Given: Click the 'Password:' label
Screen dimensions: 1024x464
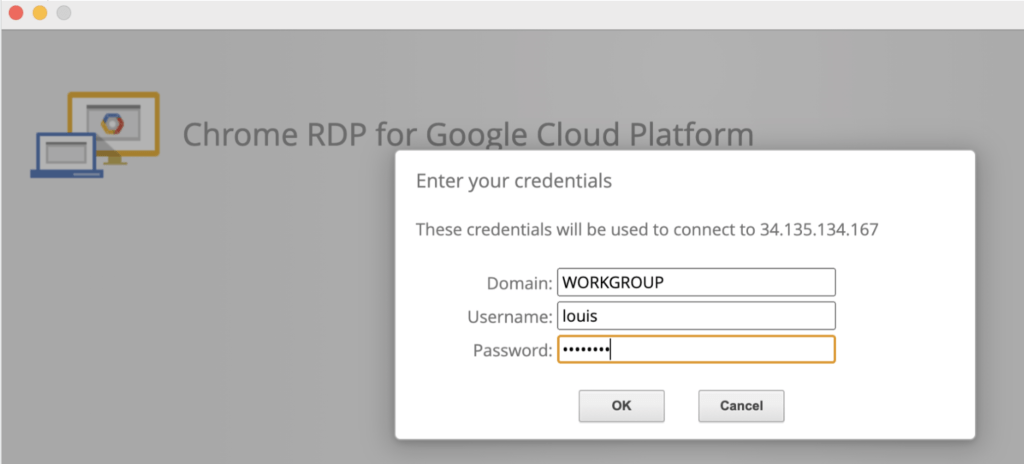Looking at the screenshot, I should pyautogui.click(x=512, y=350).
